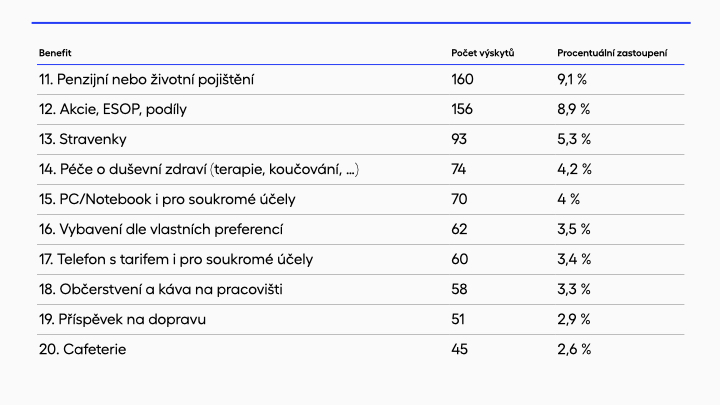
Task: Click the count value 93
Action: click(x=459, y=139)
